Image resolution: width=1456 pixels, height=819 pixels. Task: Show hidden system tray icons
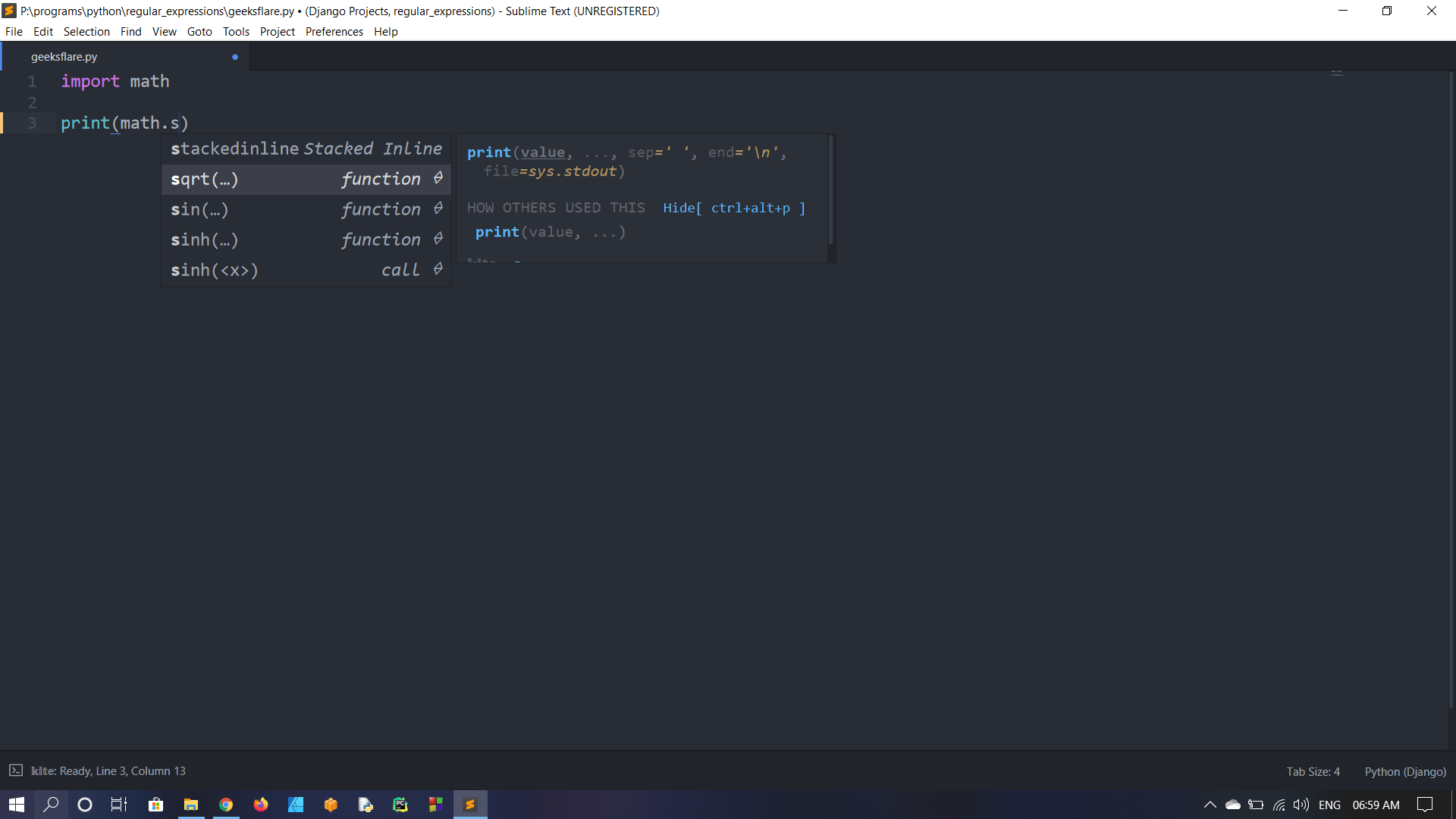[1210, 805]
